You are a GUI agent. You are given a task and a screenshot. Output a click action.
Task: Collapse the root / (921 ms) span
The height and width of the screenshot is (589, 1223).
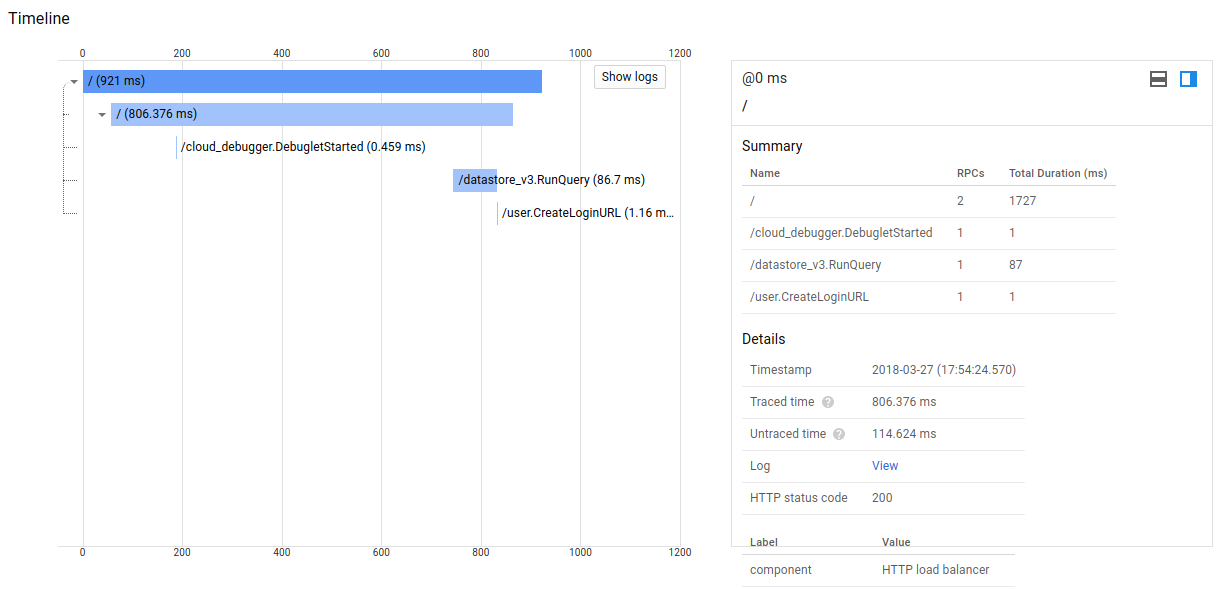[x=74, y=82]
